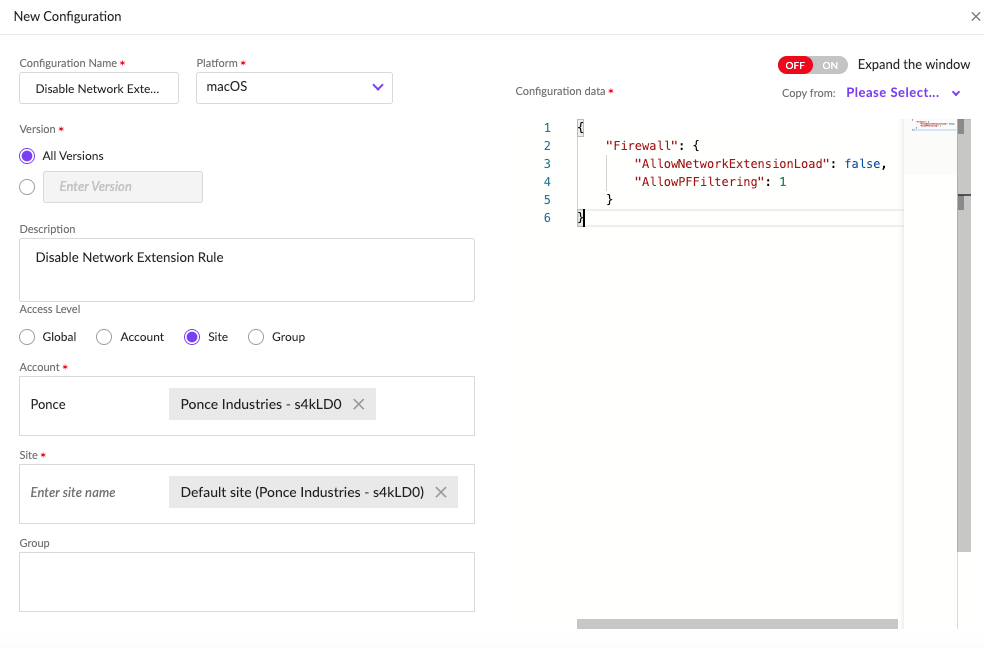Choose the Site access level
The image size is (984, 648).
(x=192, y=337)
